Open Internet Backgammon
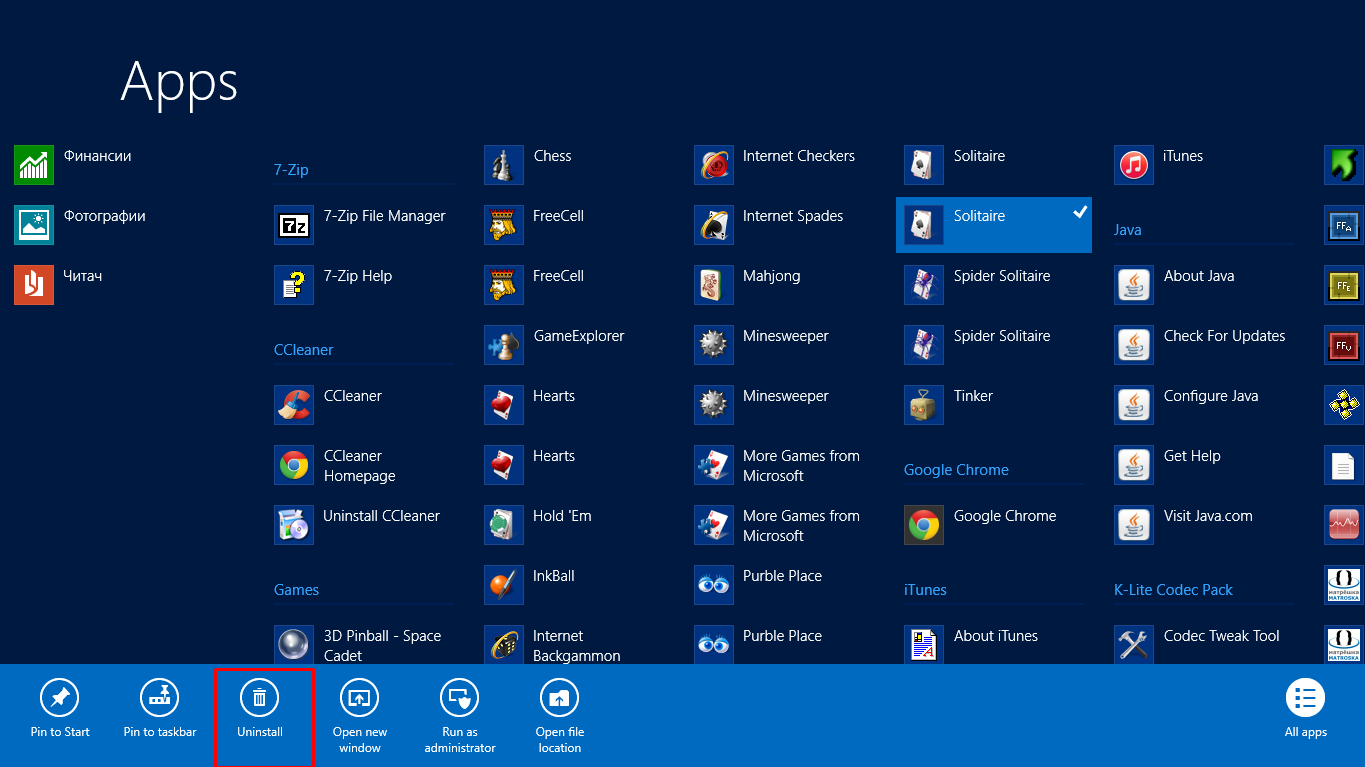The image size is (1365, 767). click(x=552, y=645)
